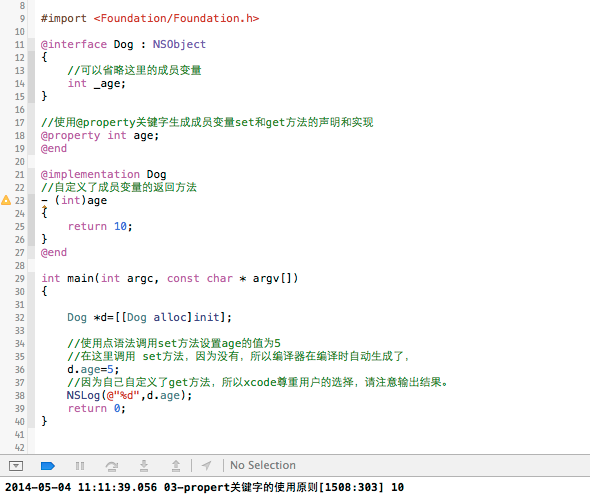This screenshot has height=501, width=590.
Task: Click the Foundation/Foundation.h import text
Action: (176, 18)
